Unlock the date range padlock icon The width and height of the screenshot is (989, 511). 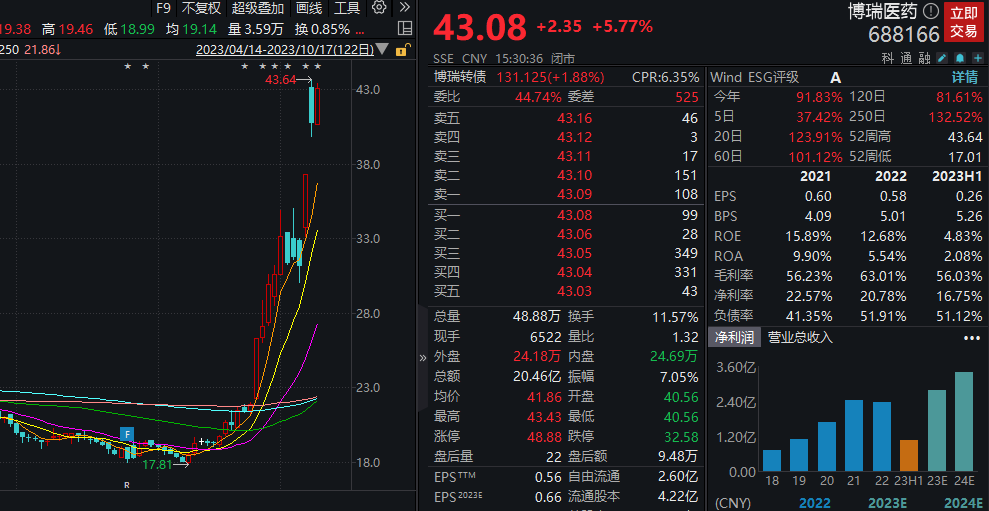(x=402, y=49)
